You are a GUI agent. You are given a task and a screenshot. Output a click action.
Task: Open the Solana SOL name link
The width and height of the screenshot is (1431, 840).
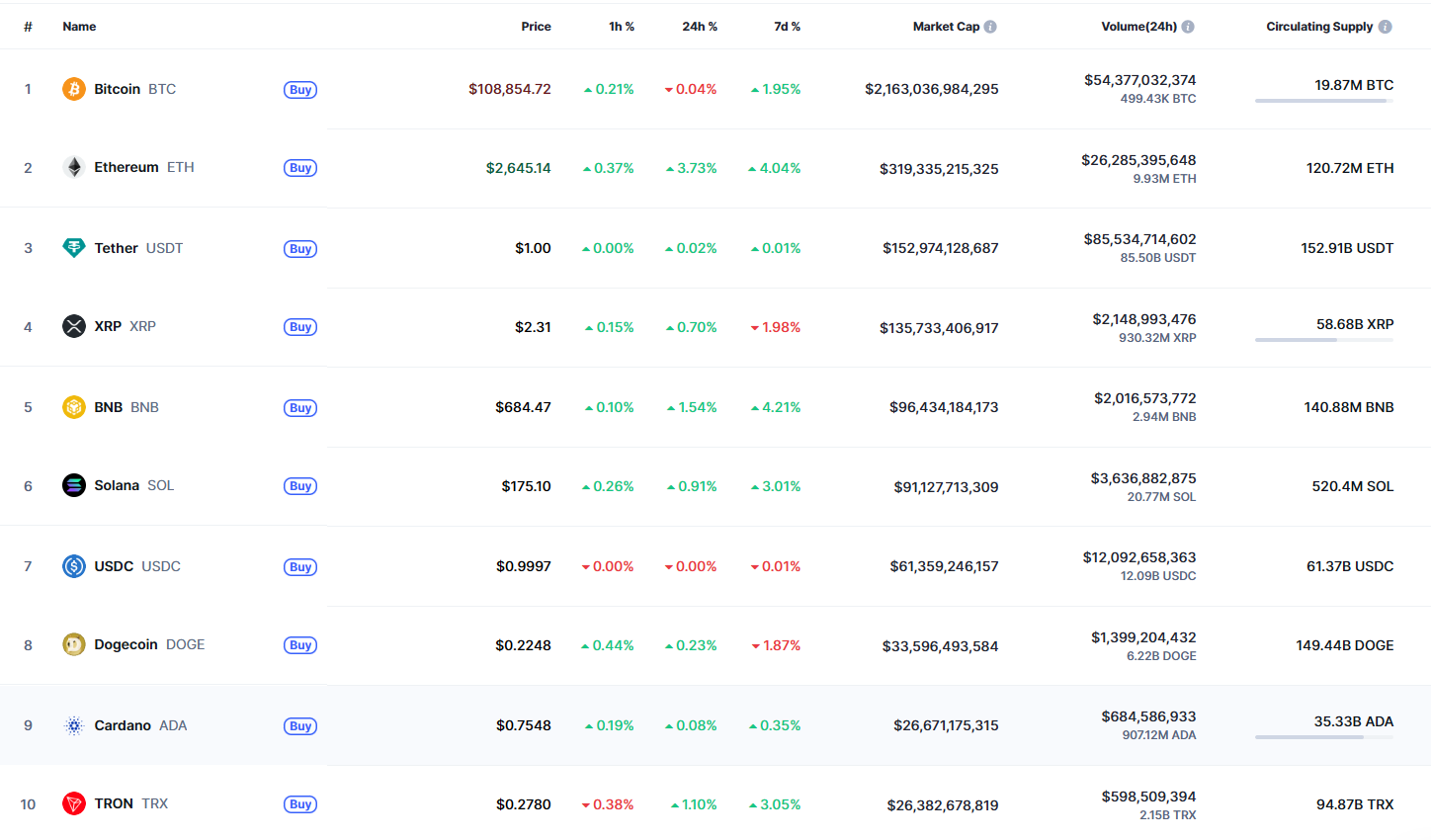tap(133, 485)
